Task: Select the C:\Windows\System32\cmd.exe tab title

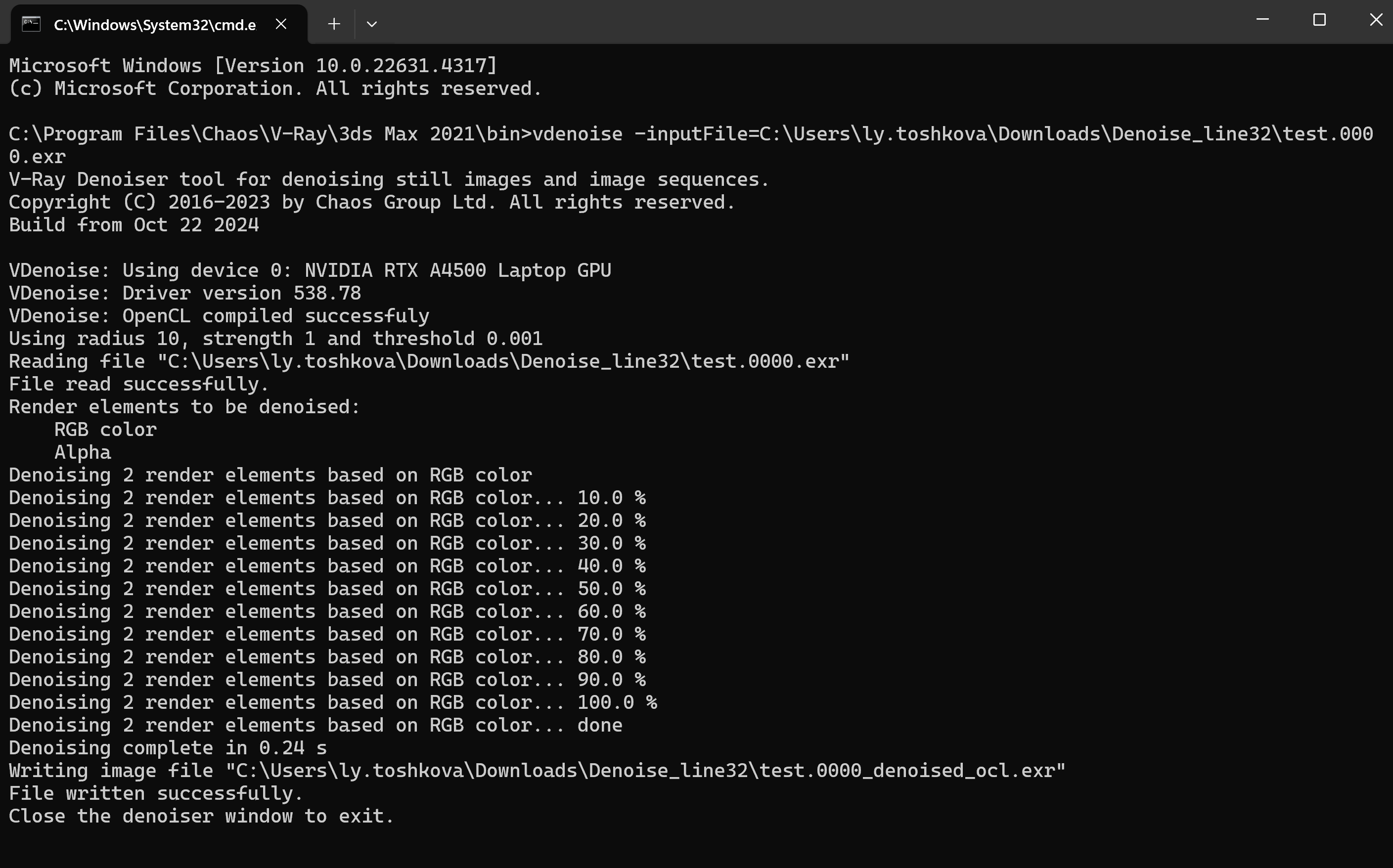Action: pyautogui.click(x=155, y=25)
